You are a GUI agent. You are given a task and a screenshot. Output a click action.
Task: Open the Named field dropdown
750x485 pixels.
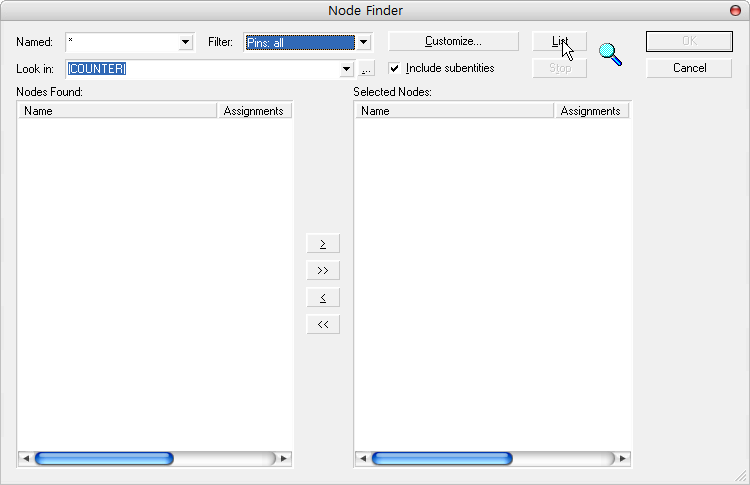pos(185,42)
